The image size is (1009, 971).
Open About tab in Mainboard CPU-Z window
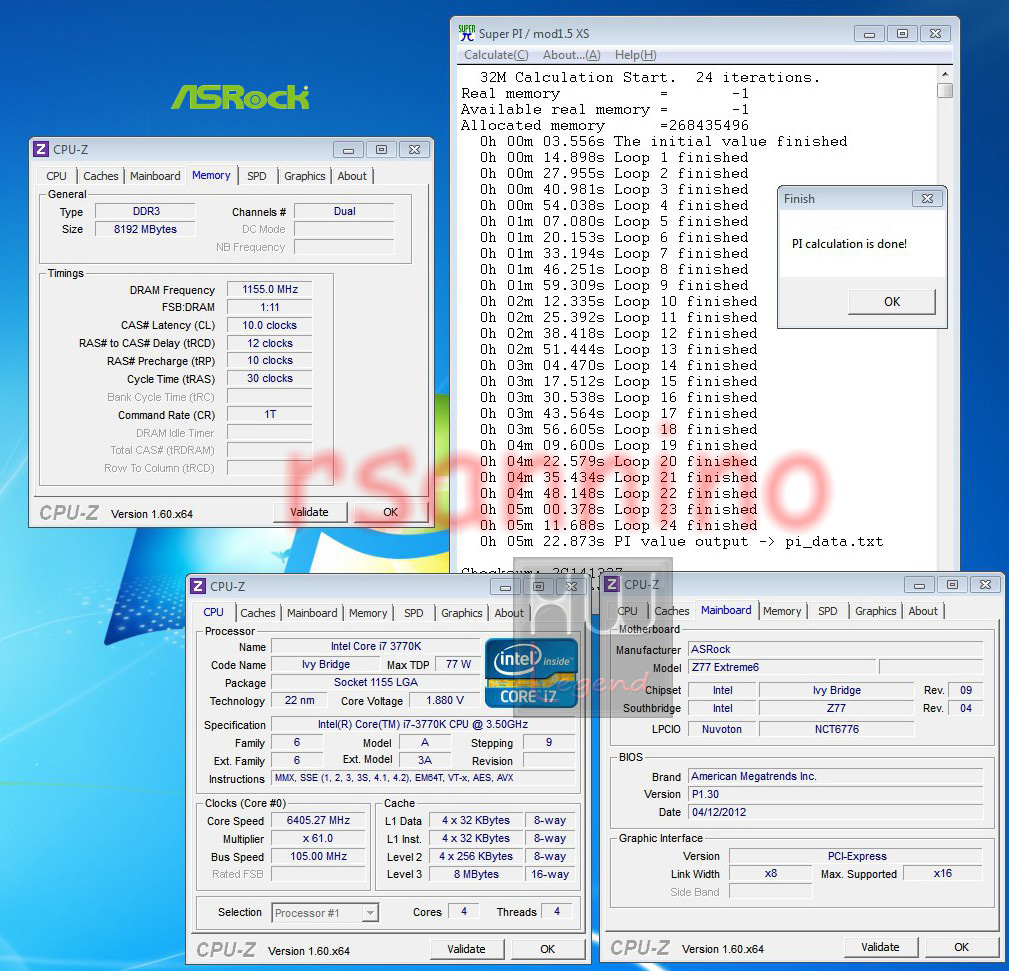923,611
